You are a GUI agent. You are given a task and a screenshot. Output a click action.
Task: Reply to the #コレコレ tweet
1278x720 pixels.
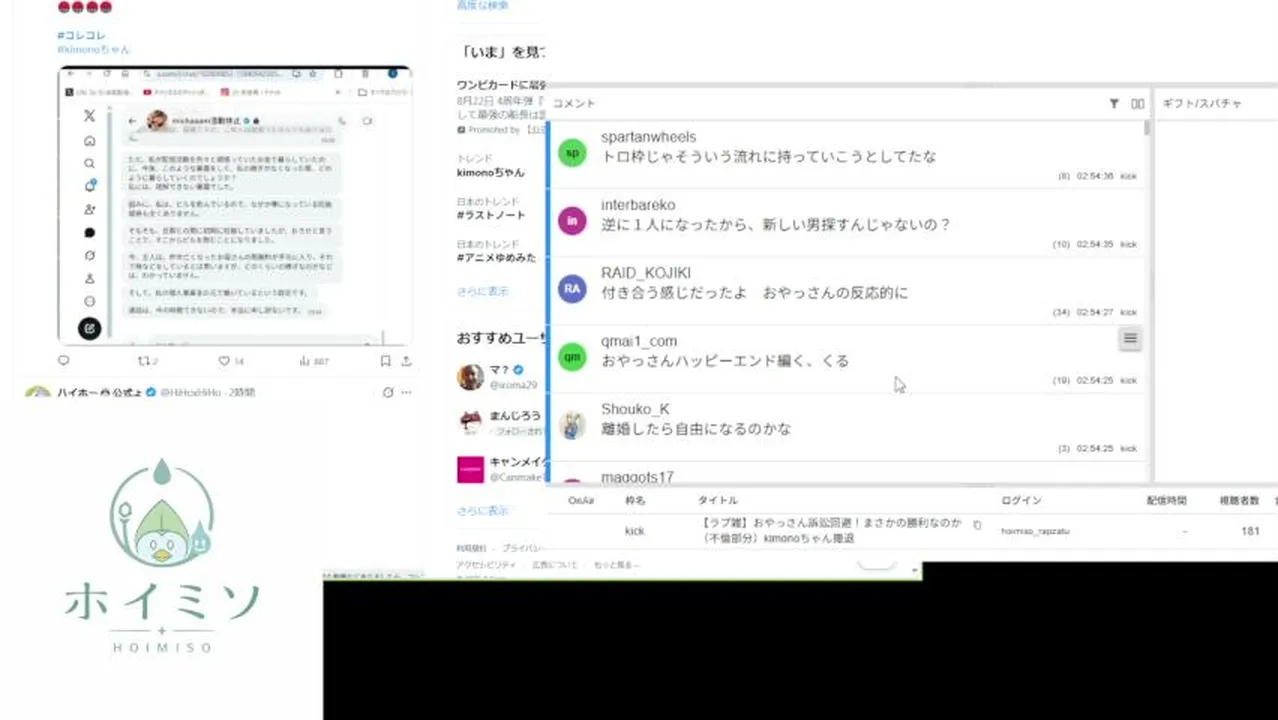(64, 361)
